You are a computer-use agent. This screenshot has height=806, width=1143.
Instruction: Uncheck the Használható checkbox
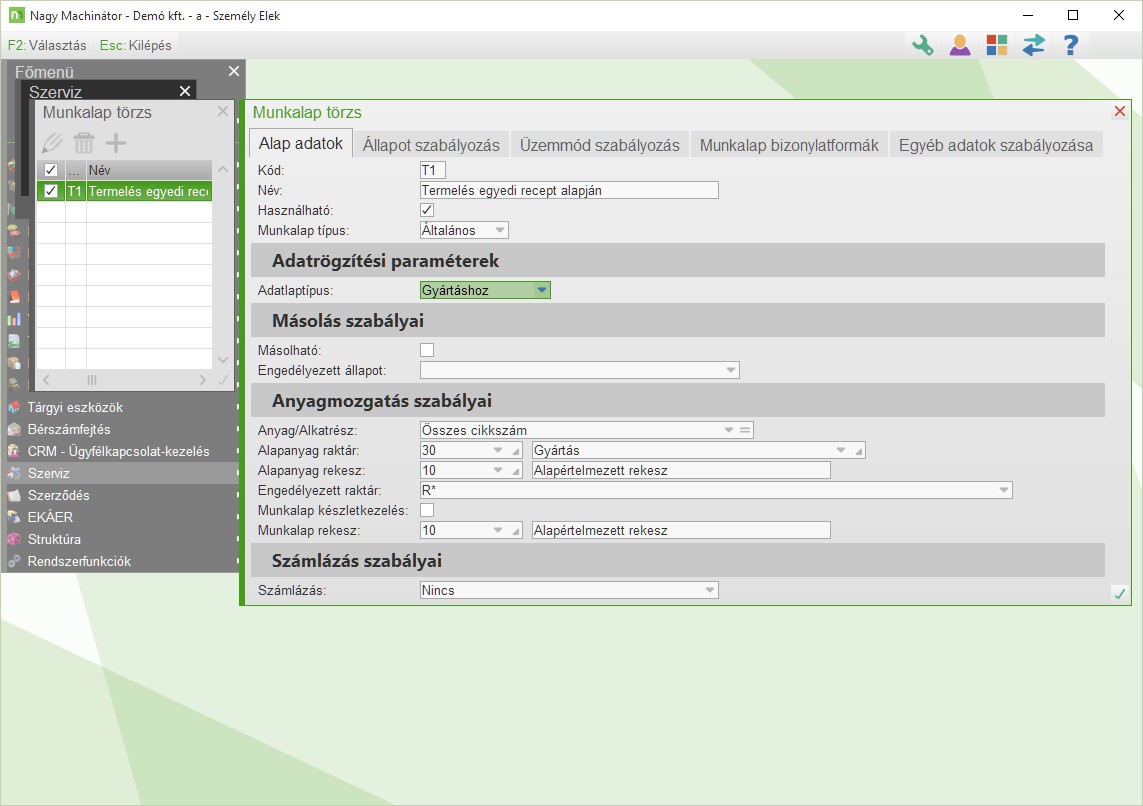427,210
